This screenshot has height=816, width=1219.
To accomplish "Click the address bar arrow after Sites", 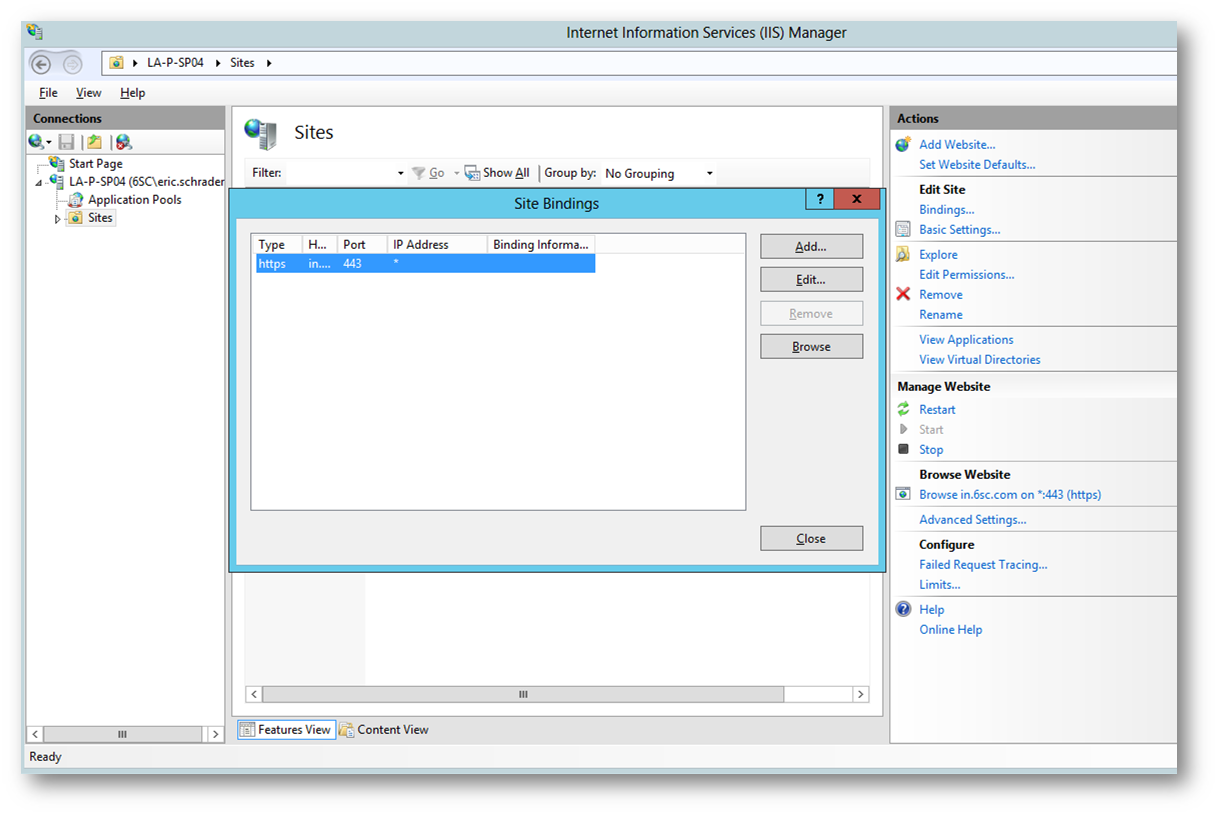I will tap(269, 63).
